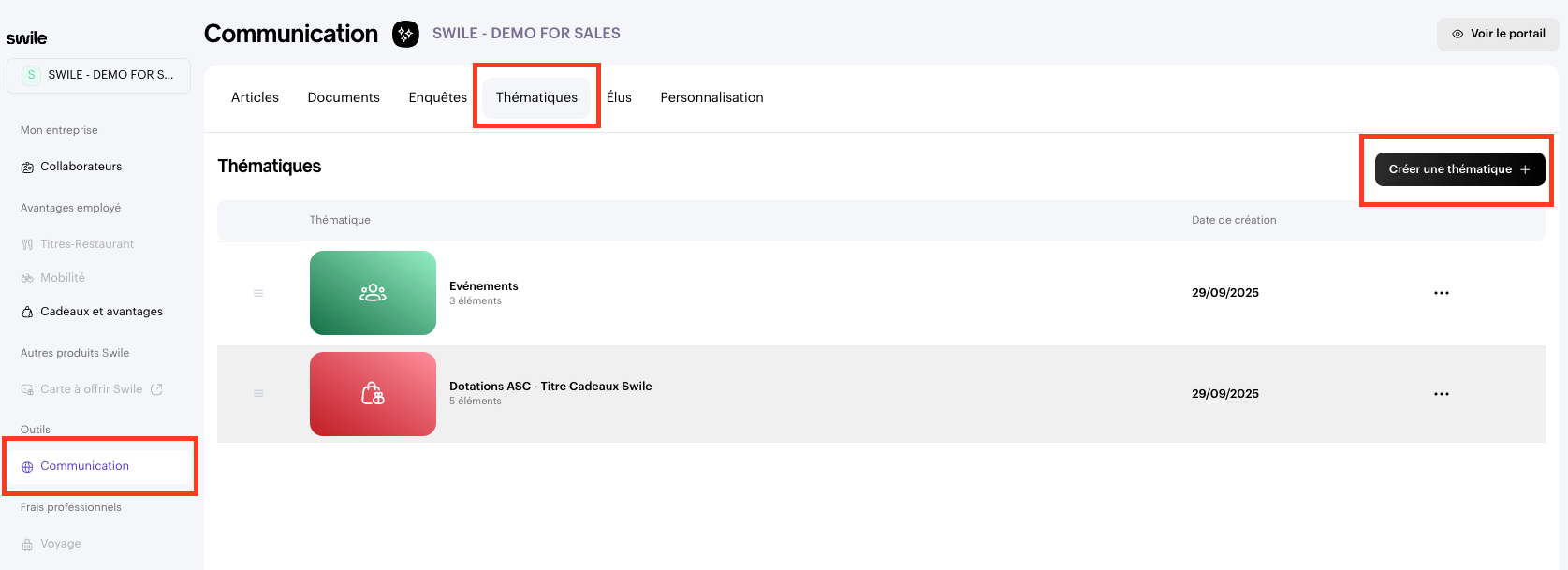1568x570 pixels.
Task: Click the eye icon in Voir le portail
Action: point(1458,34)
